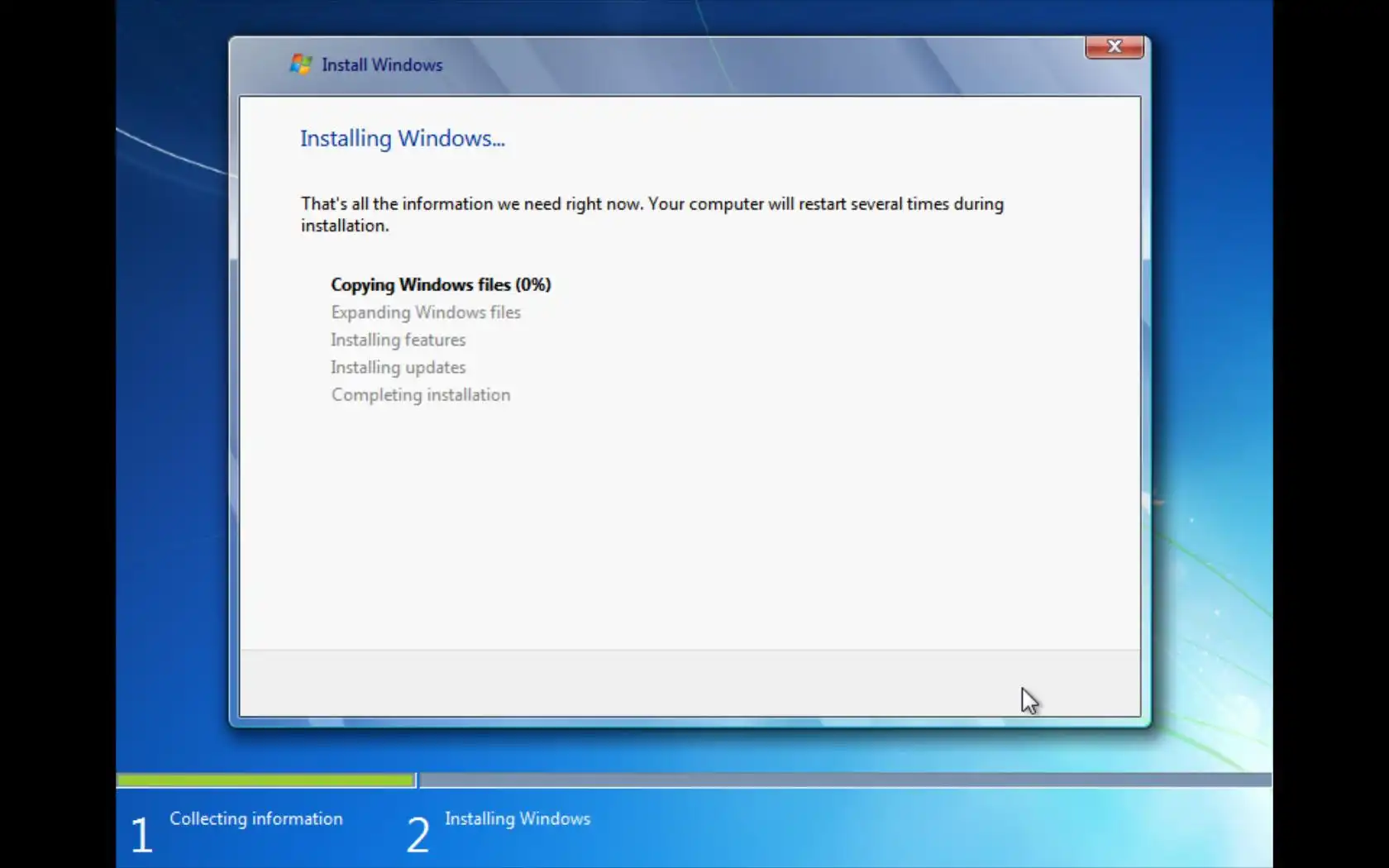Click "Copying Windows files (0%)" step
Viewport: 1389px width, 868px height.
[441, 284]
